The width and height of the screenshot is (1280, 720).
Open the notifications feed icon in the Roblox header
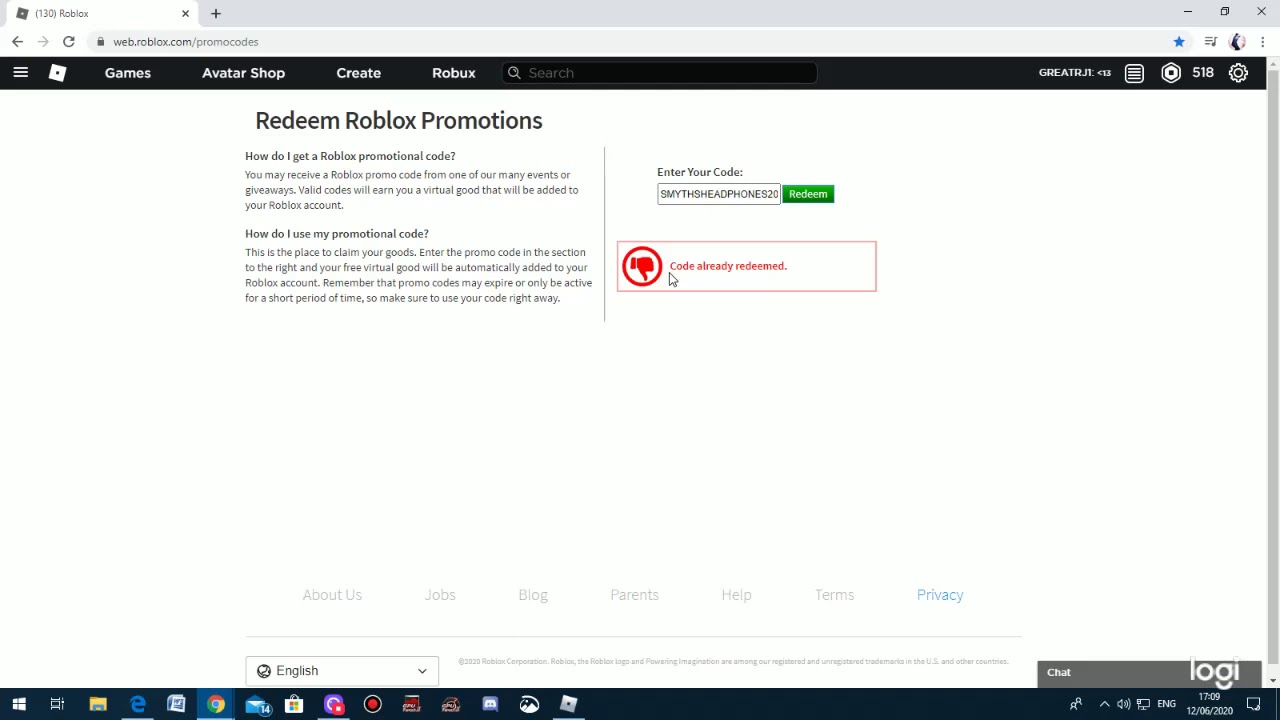click(x=1134, y=73)
